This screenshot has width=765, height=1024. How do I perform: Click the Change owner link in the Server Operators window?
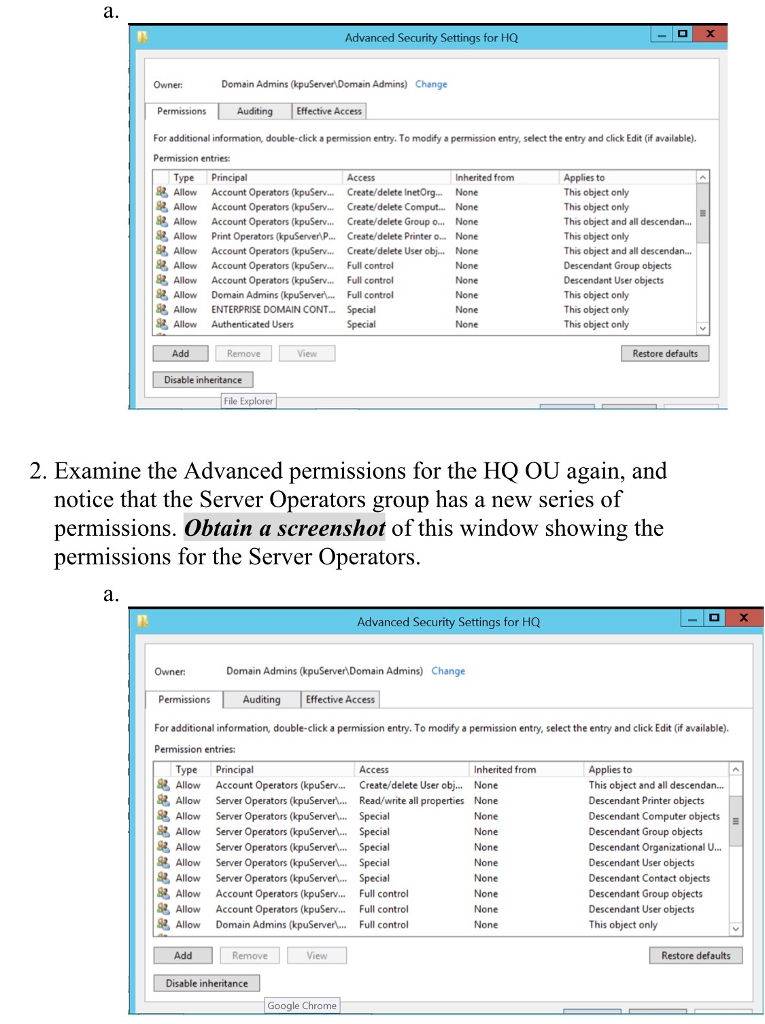448,671
